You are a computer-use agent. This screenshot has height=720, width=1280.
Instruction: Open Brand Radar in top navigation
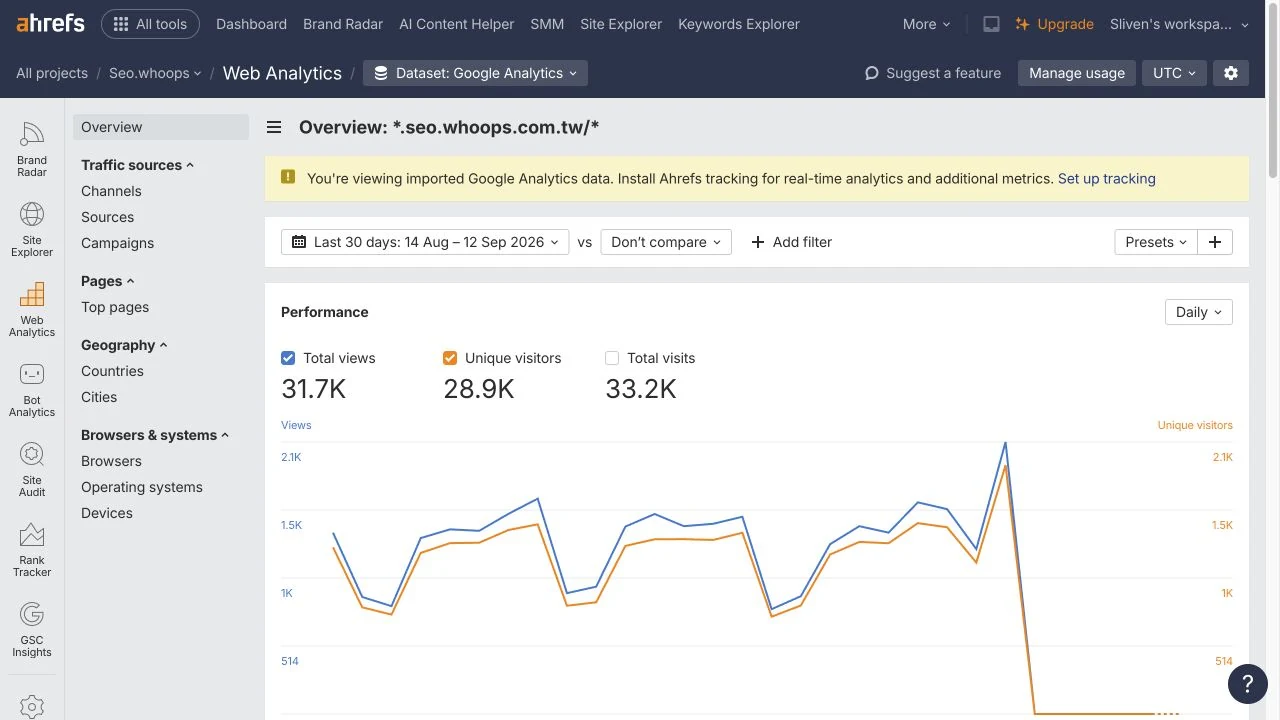click(x=343, y=24)
